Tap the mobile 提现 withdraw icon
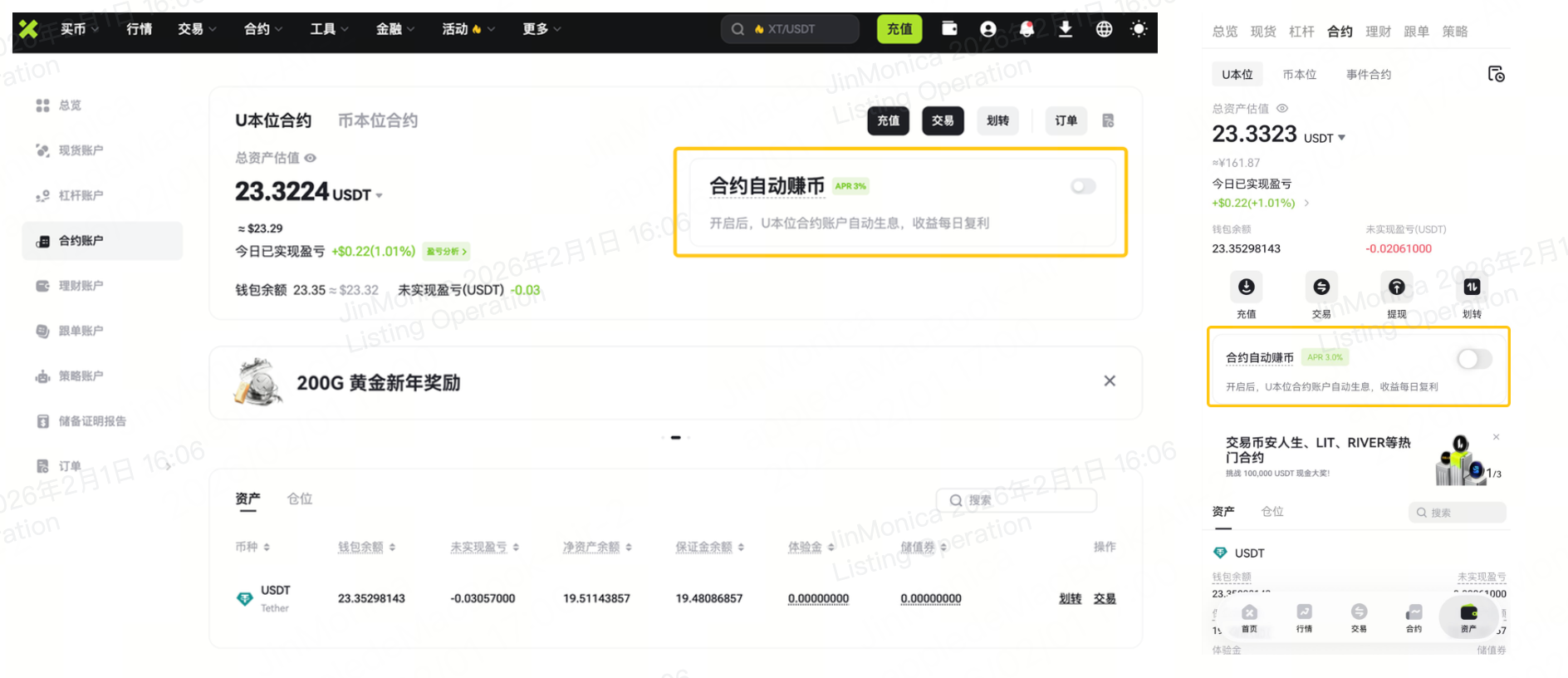1568x678 pixels. pos(1396,287)
